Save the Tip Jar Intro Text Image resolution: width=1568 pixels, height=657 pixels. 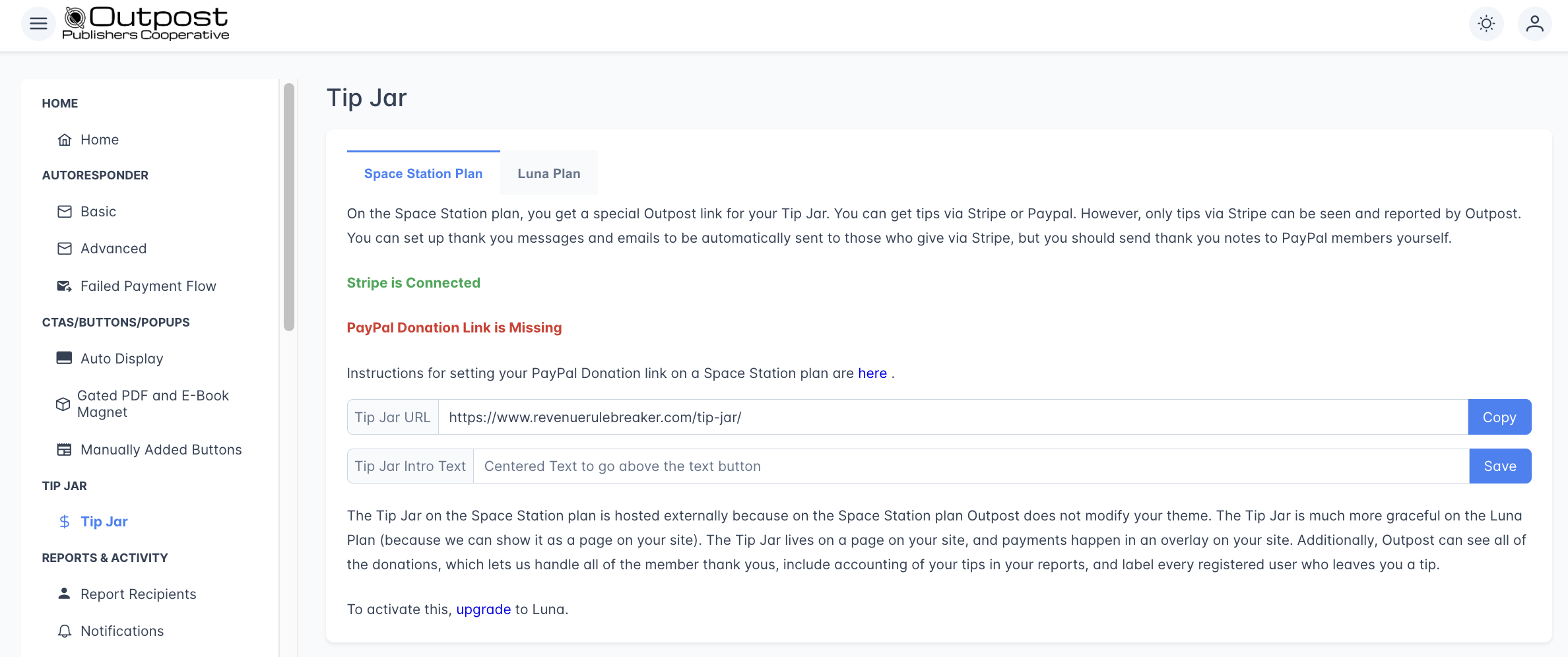click(1499, 466)
